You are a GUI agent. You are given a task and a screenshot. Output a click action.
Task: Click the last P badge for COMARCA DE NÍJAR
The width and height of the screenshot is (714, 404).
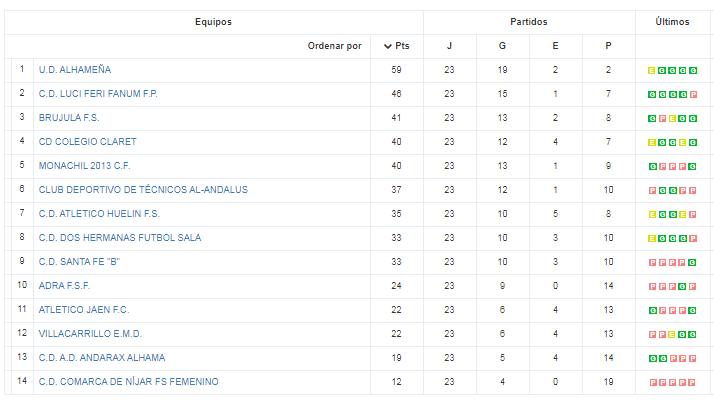(x=692, y=383)
